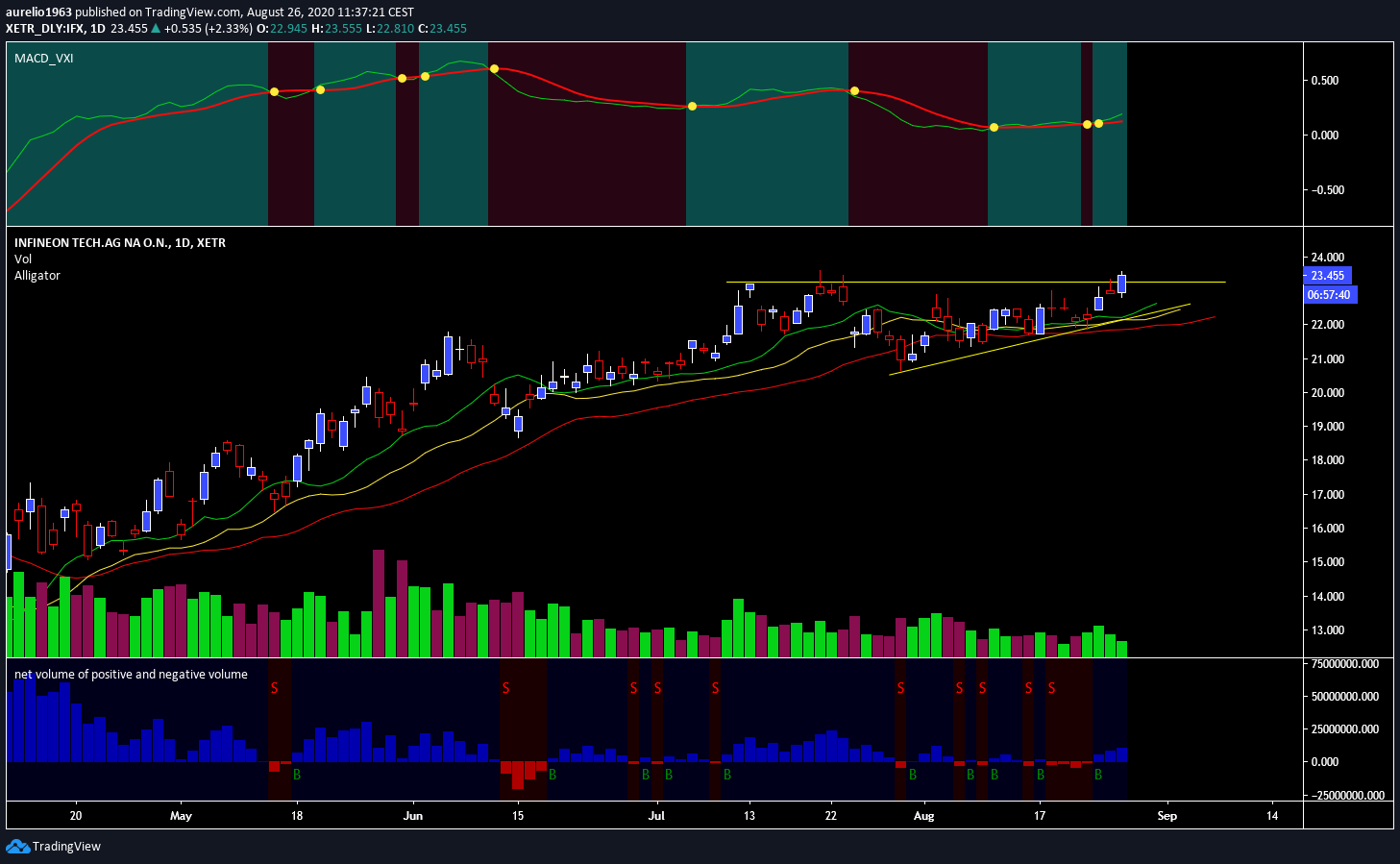This screenshot has height=864, width=1400.
Task: Click the +0.535 (+2.33%) change value
Action: [x=208, y=28]
